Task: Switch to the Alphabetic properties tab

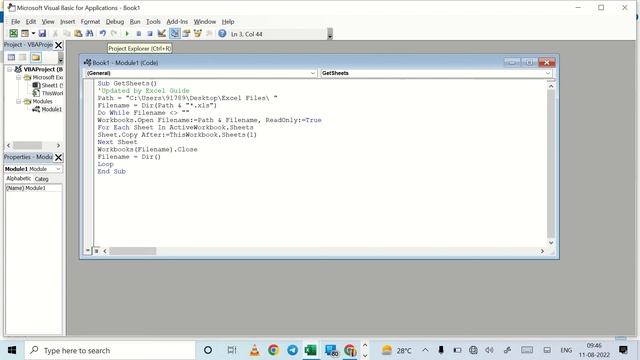Action: point(18,178)
